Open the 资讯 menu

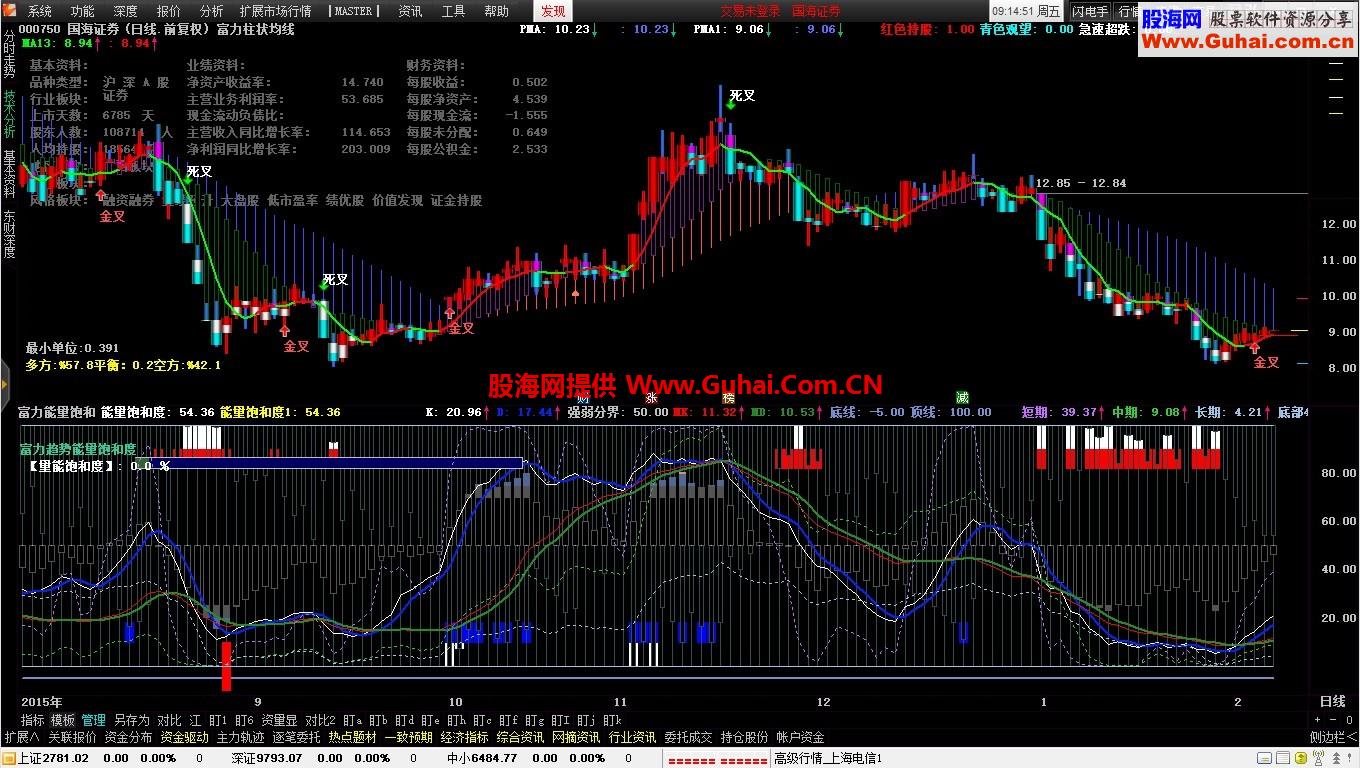[x=410, y=11]
